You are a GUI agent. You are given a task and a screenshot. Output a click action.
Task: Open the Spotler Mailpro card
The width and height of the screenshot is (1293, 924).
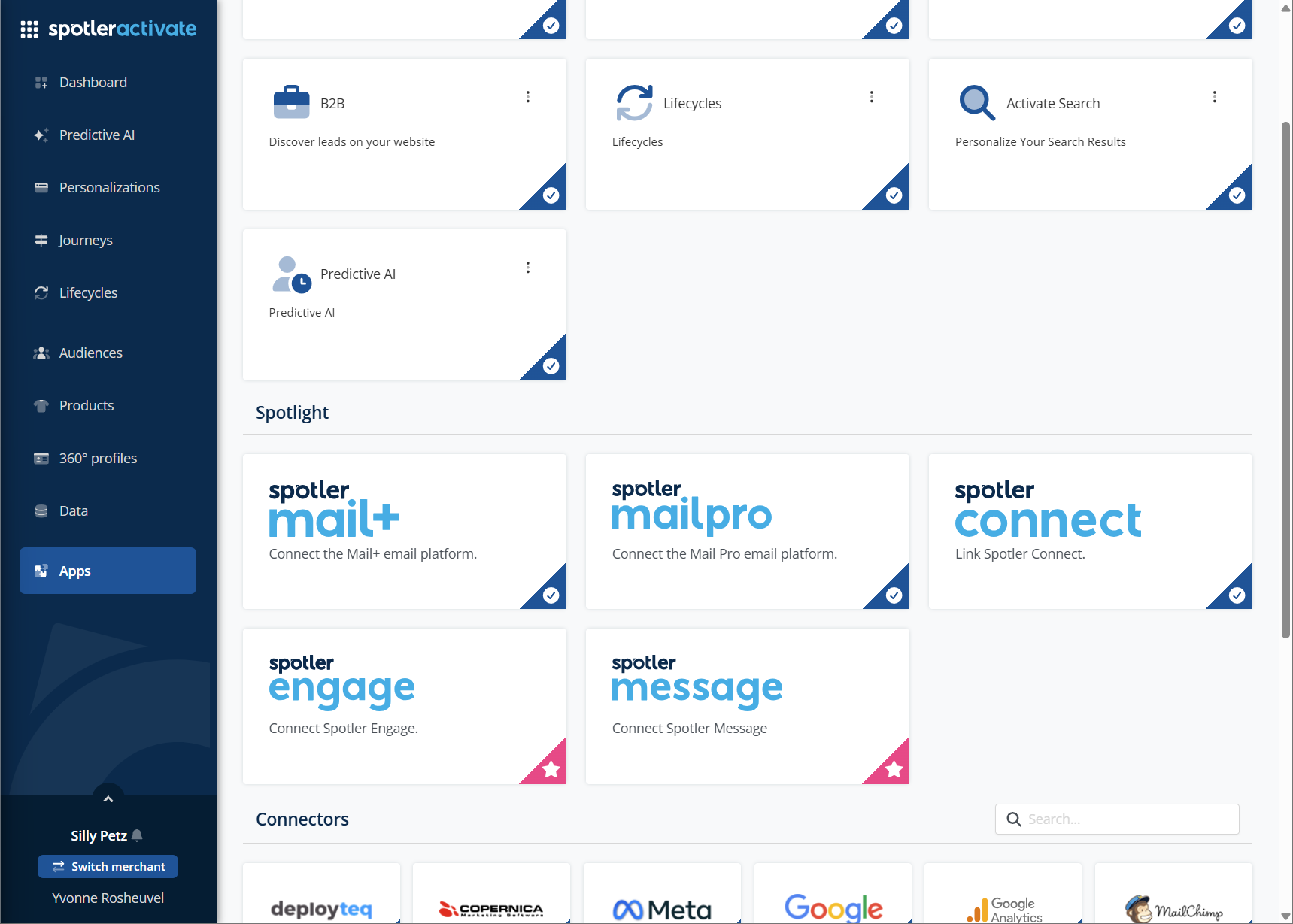(747, 531)
